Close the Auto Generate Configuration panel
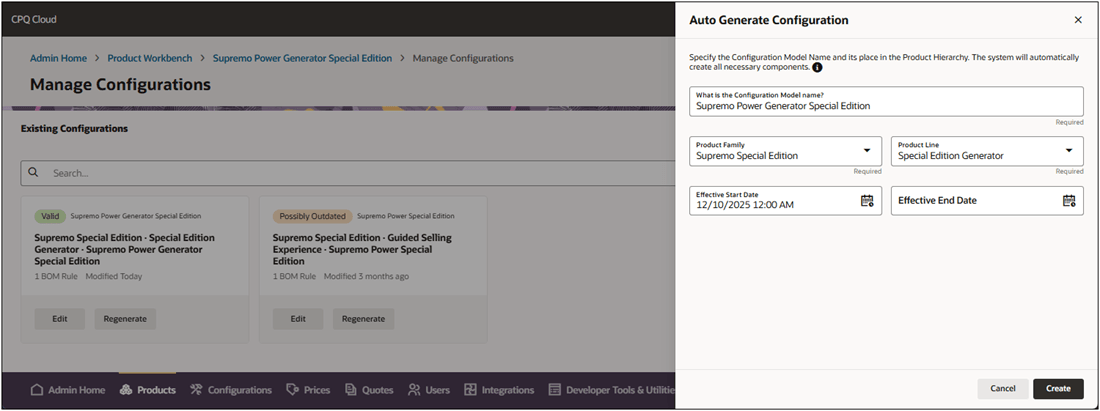Image resolution: width=1100 pixels, height=411 pixels. (1078, 20)
